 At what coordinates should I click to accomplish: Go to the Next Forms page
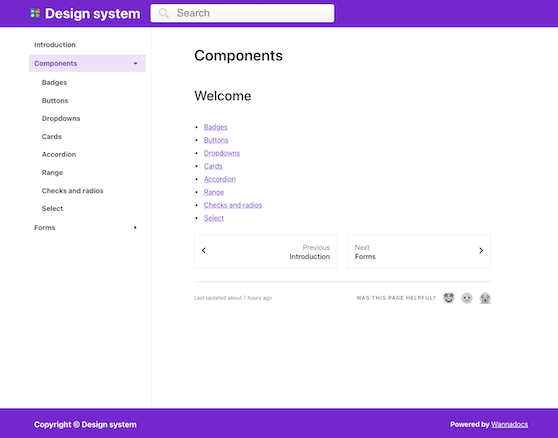point(419,251)
